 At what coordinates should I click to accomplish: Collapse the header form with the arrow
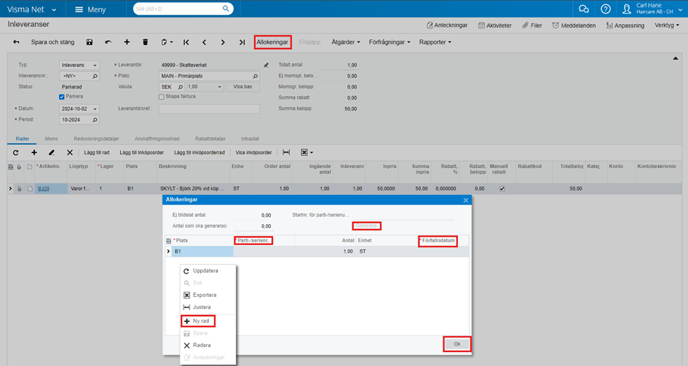(675, 58)
